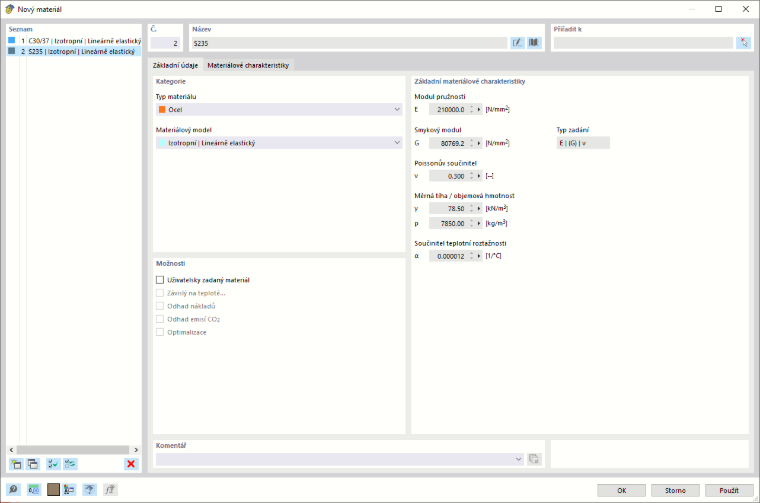
Task: Click the arrow next to thermal coefficient 0.000012
Action: tap(479, 256)
